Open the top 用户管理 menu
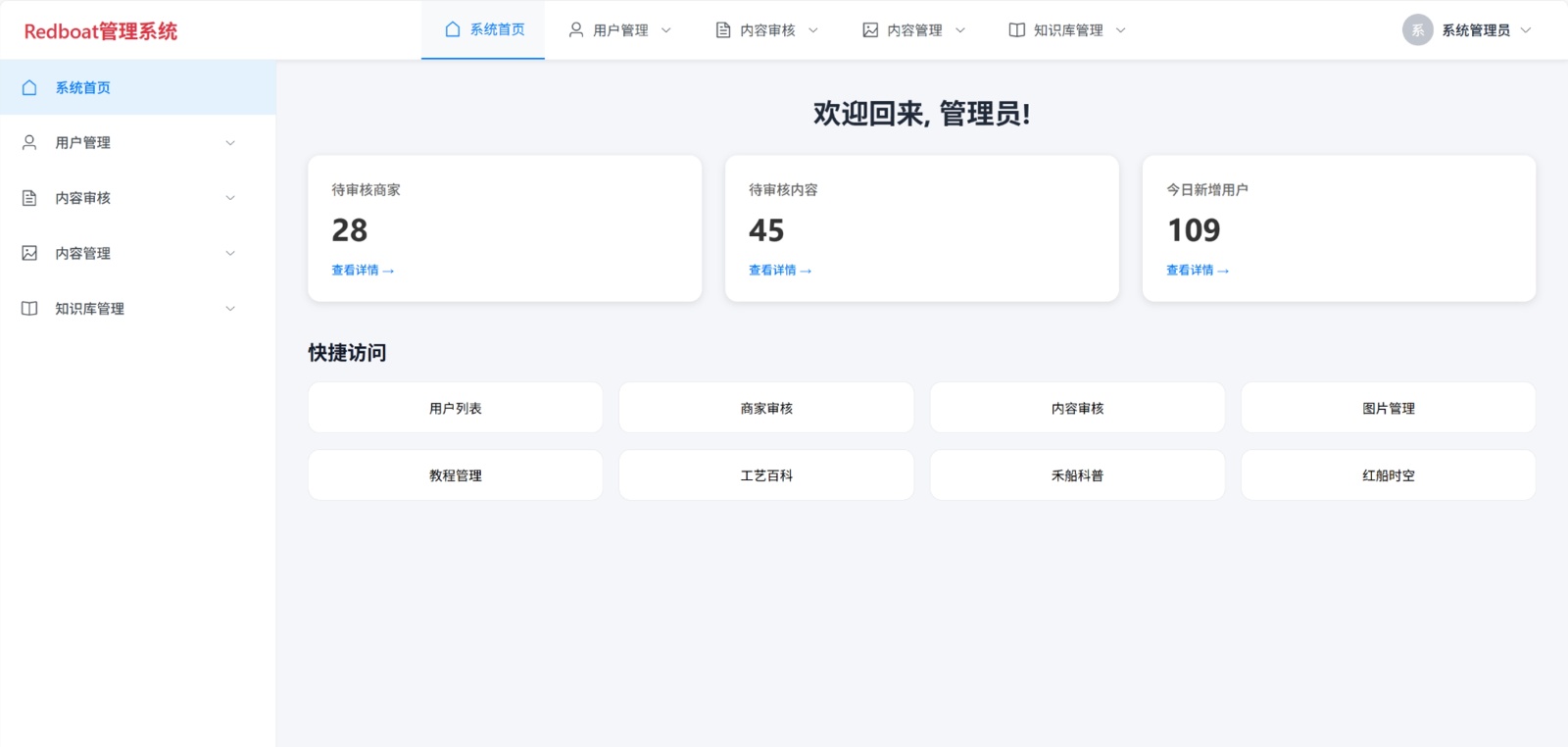Screen dimensions: 1568x747 click(619, 30)
